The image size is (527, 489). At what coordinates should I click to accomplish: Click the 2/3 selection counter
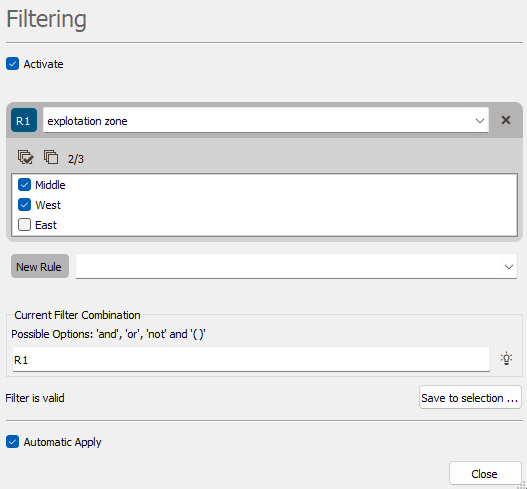click(76, 159)
